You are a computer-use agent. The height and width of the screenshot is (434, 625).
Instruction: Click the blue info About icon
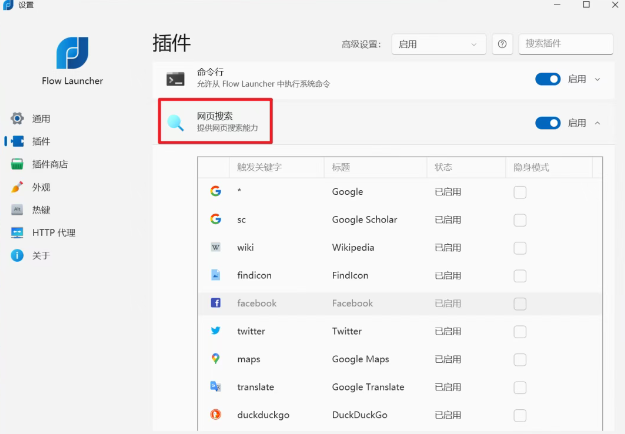click(x=17, y=255)
